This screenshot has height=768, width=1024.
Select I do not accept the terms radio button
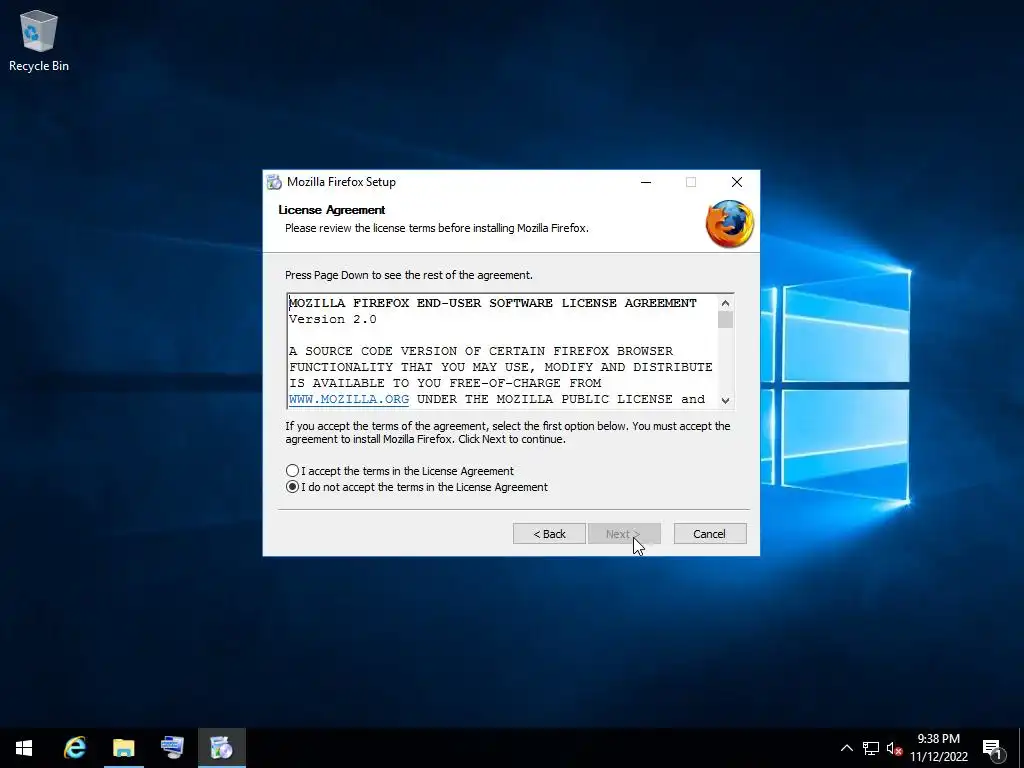(x=293, y=487)
